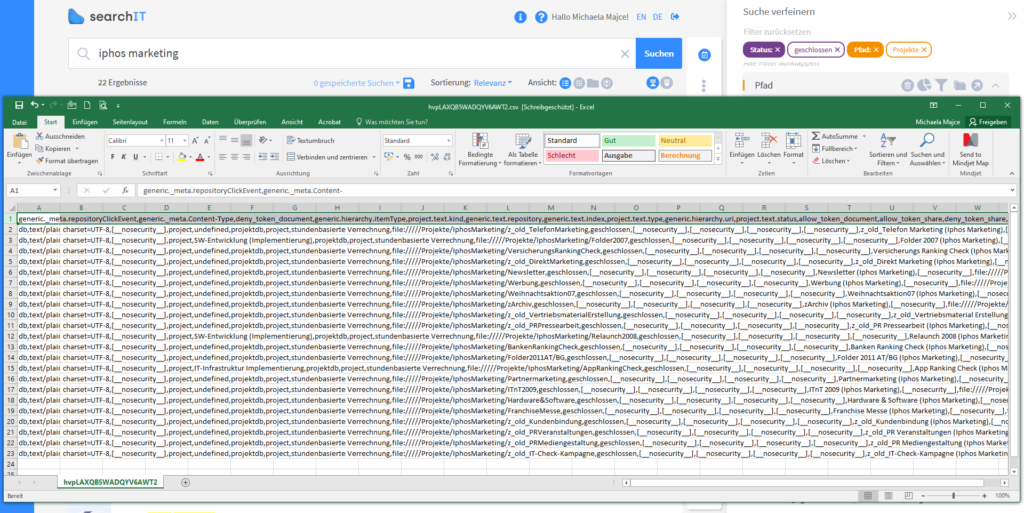Click the searchIT info icon
This screenshot has height=513, width=1024.
(520, 17)
